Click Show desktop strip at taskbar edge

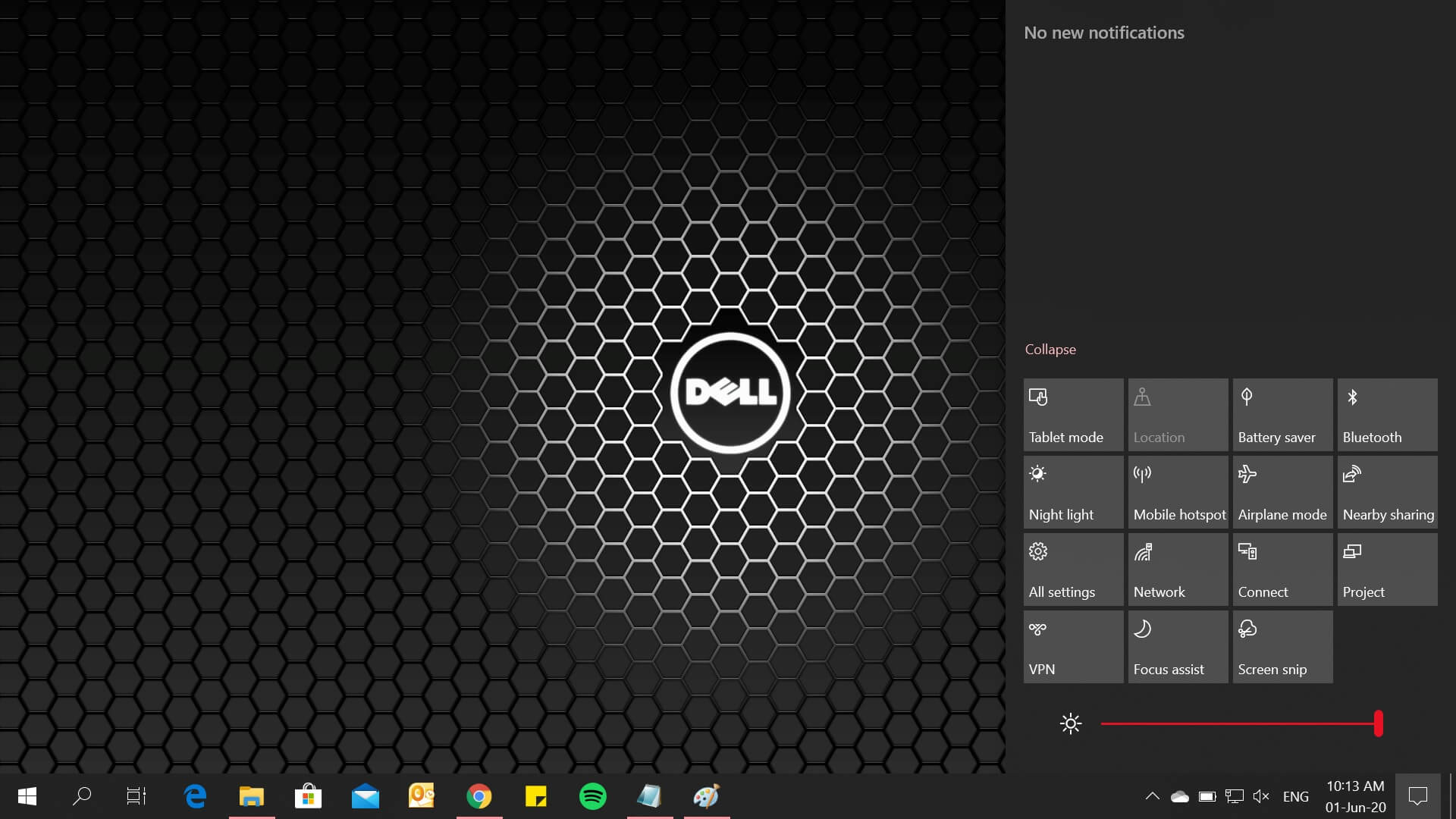[1451, 796]
